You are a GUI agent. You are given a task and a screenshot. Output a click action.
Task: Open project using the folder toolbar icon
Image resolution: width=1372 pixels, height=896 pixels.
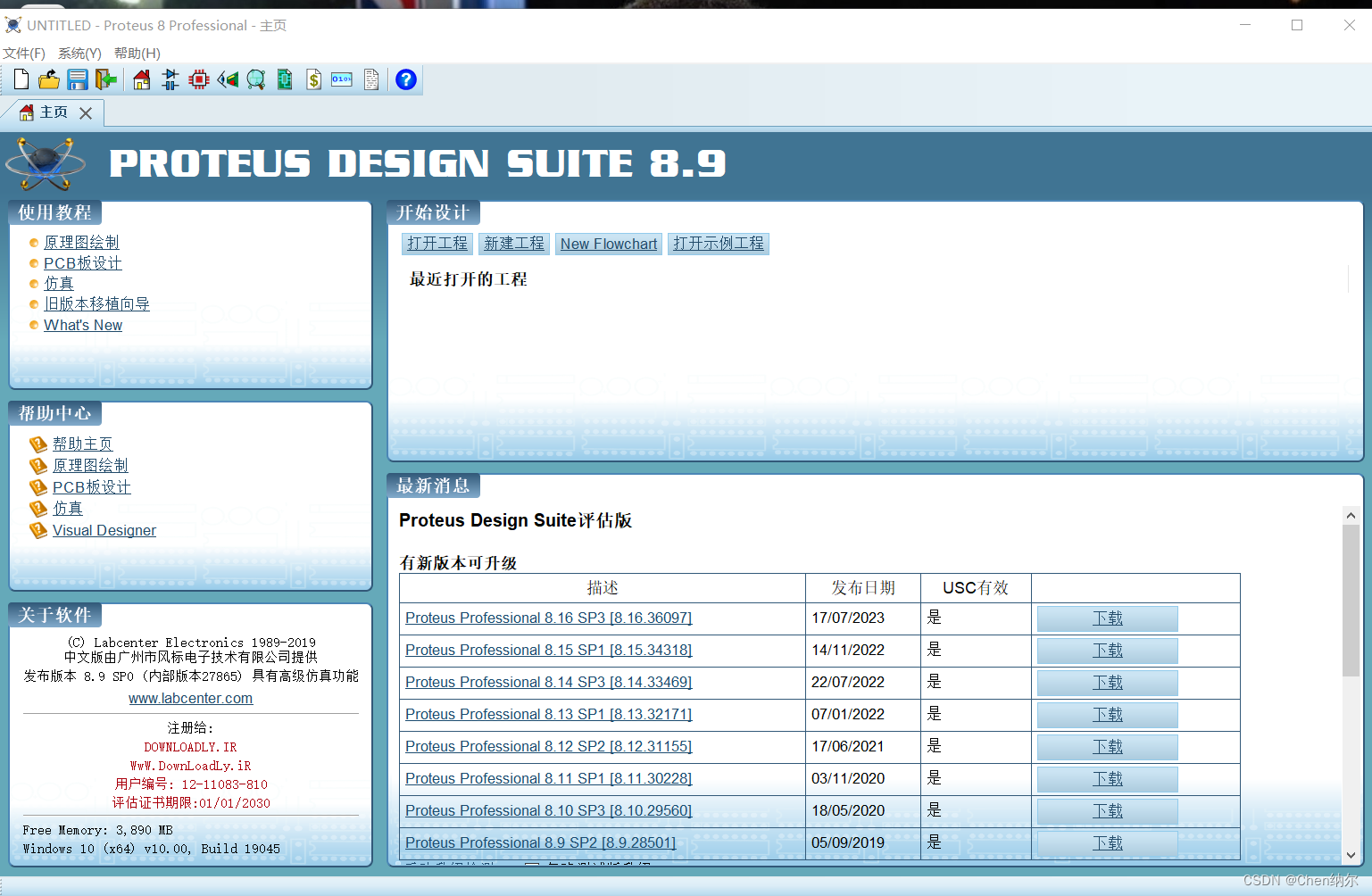coord(49,79)
